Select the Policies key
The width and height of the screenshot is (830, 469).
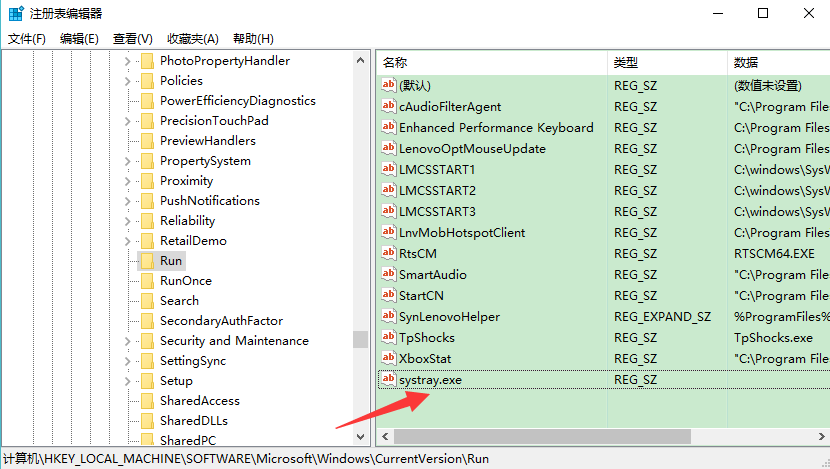[x=181, y=81]
